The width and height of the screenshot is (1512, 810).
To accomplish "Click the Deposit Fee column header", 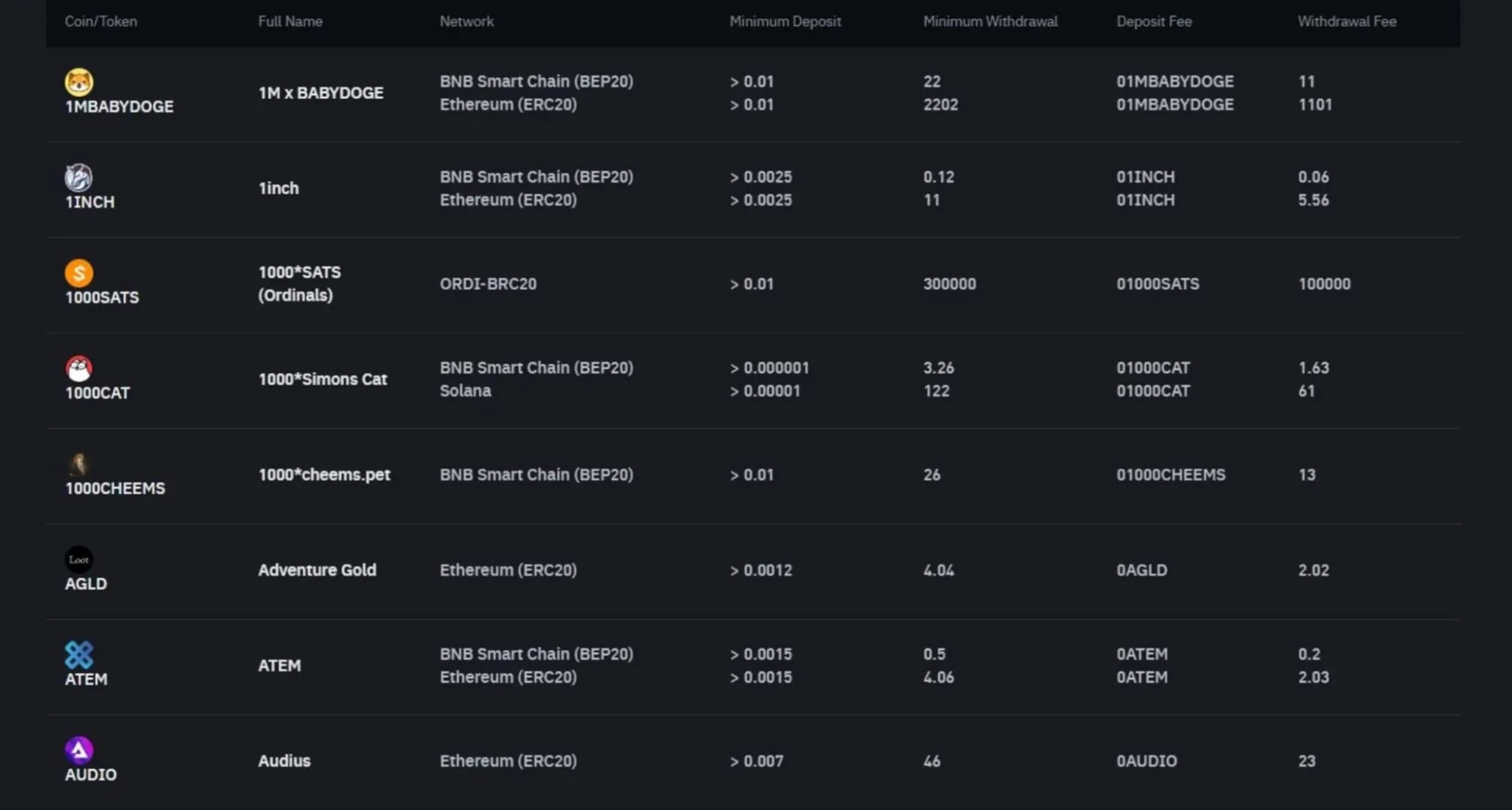I will pyautogui.click(x=1154, y=21).
